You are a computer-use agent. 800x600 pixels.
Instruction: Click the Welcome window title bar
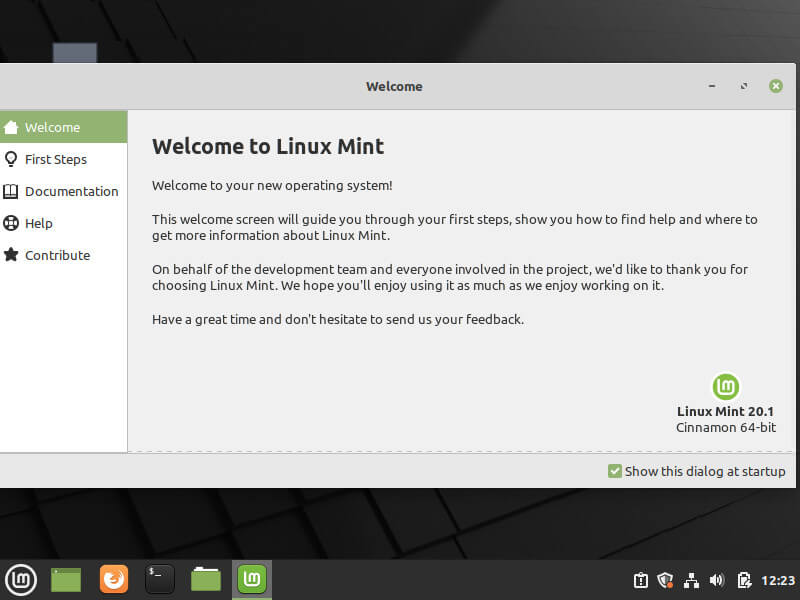(394, 86)
